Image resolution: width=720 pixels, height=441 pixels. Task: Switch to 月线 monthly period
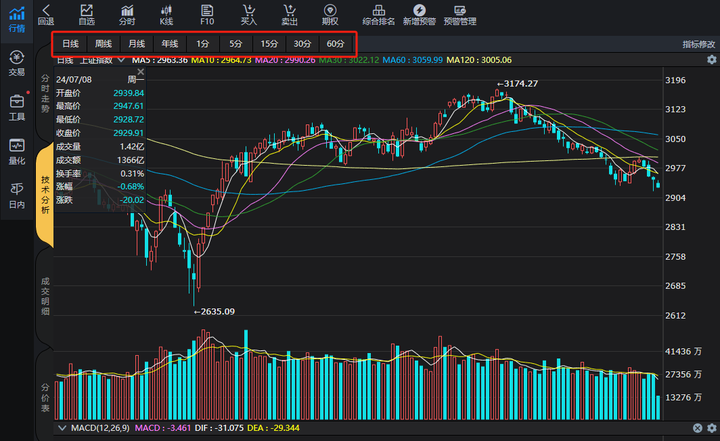pos(136,44)
